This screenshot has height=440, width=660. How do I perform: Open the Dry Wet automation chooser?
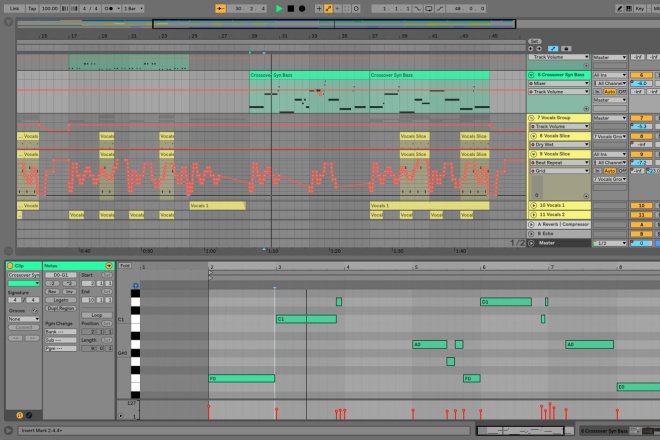[559, 144]
